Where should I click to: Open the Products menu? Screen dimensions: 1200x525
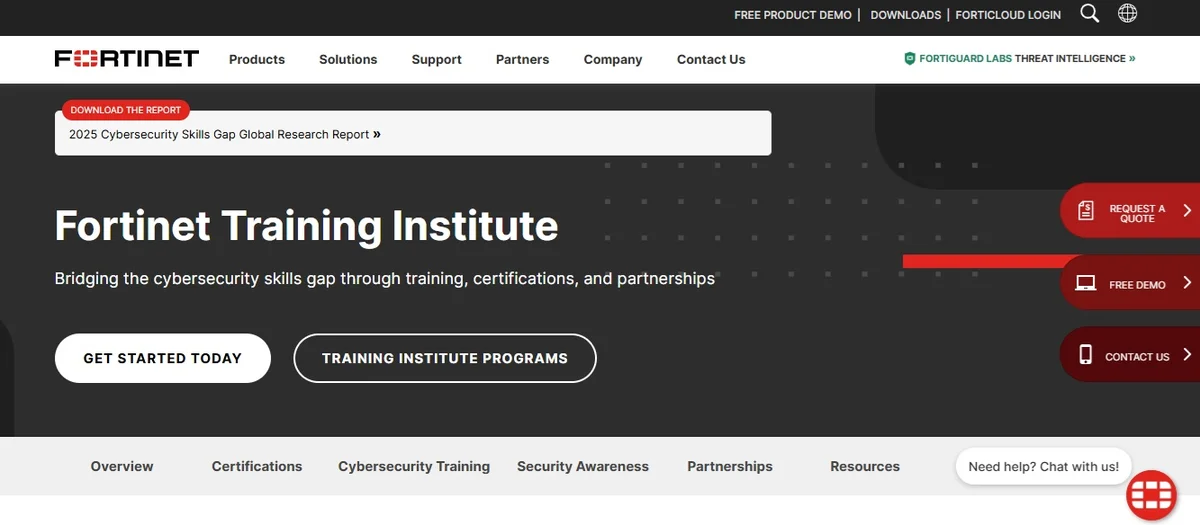click(x=257, y=59)
